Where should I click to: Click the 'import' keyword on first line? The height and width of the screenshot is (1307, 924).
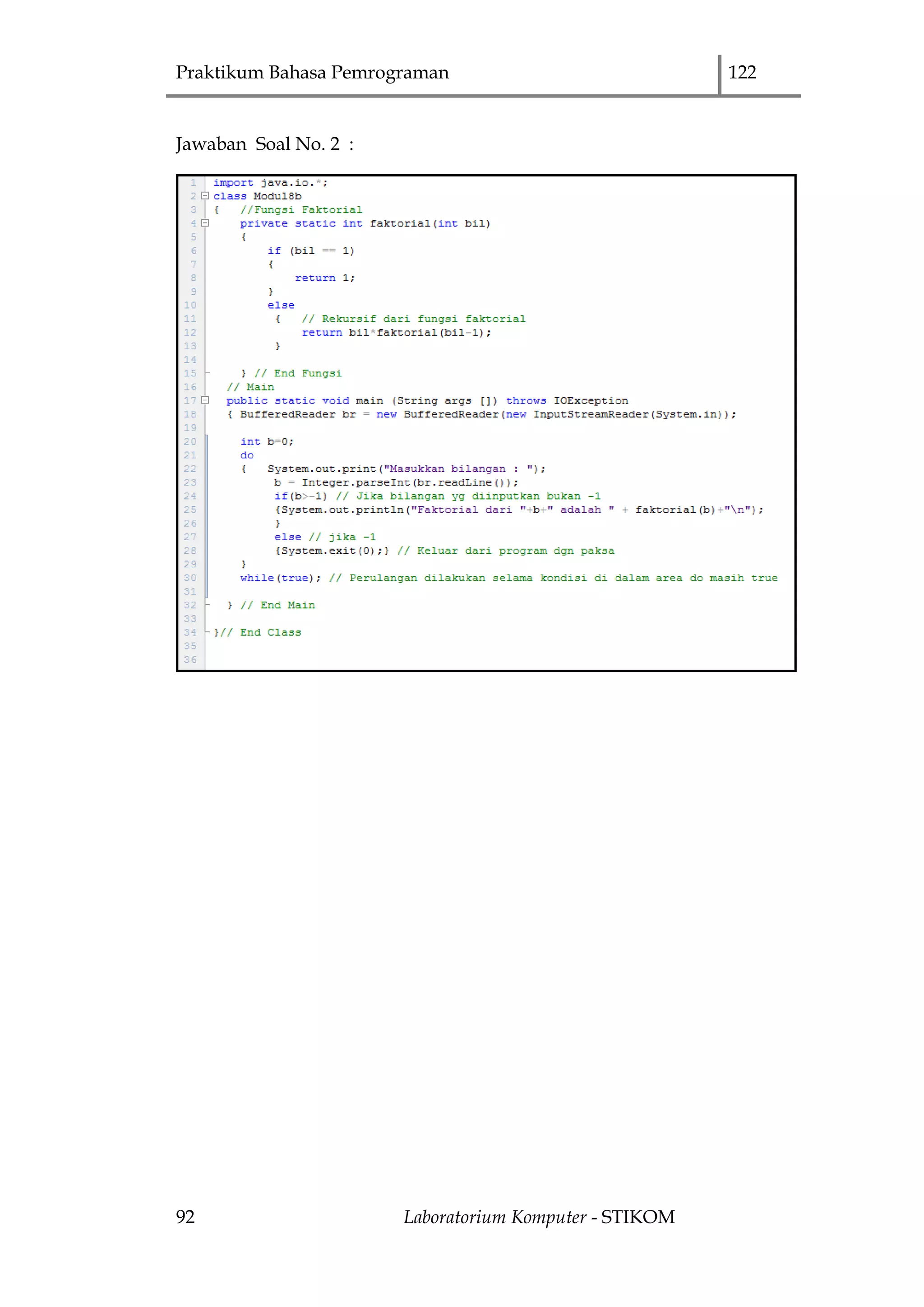[233, 183]
